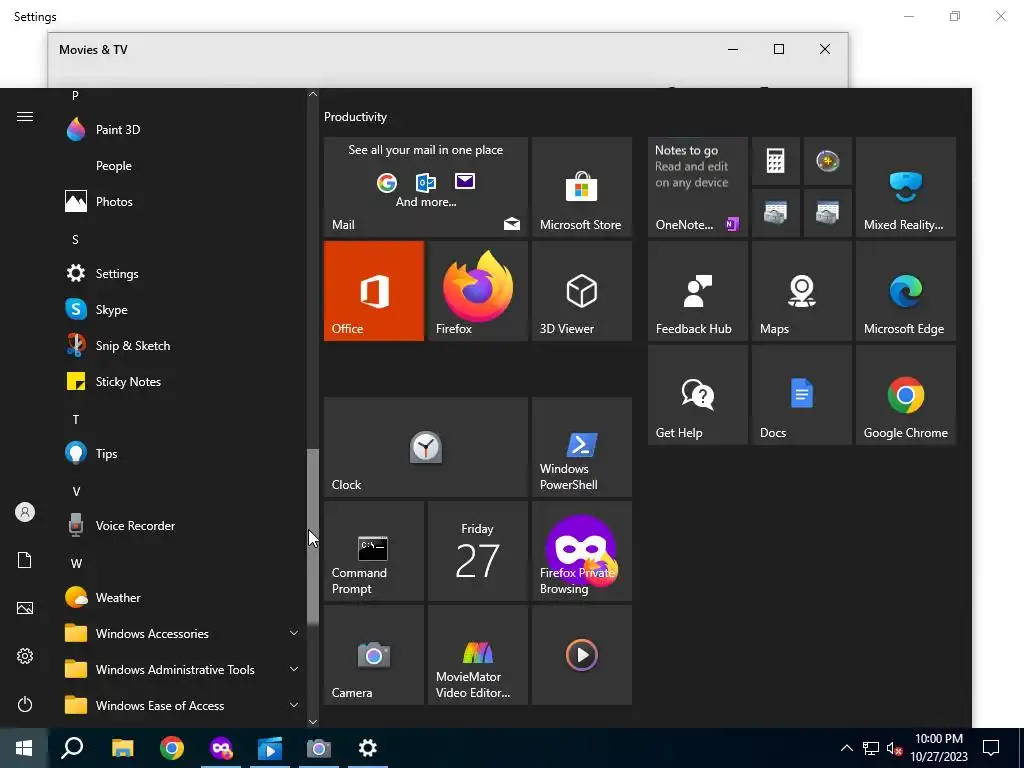Open the Settings gear in Start sidebar
This screenshot has height=768, width=1024.
point(25,656)
